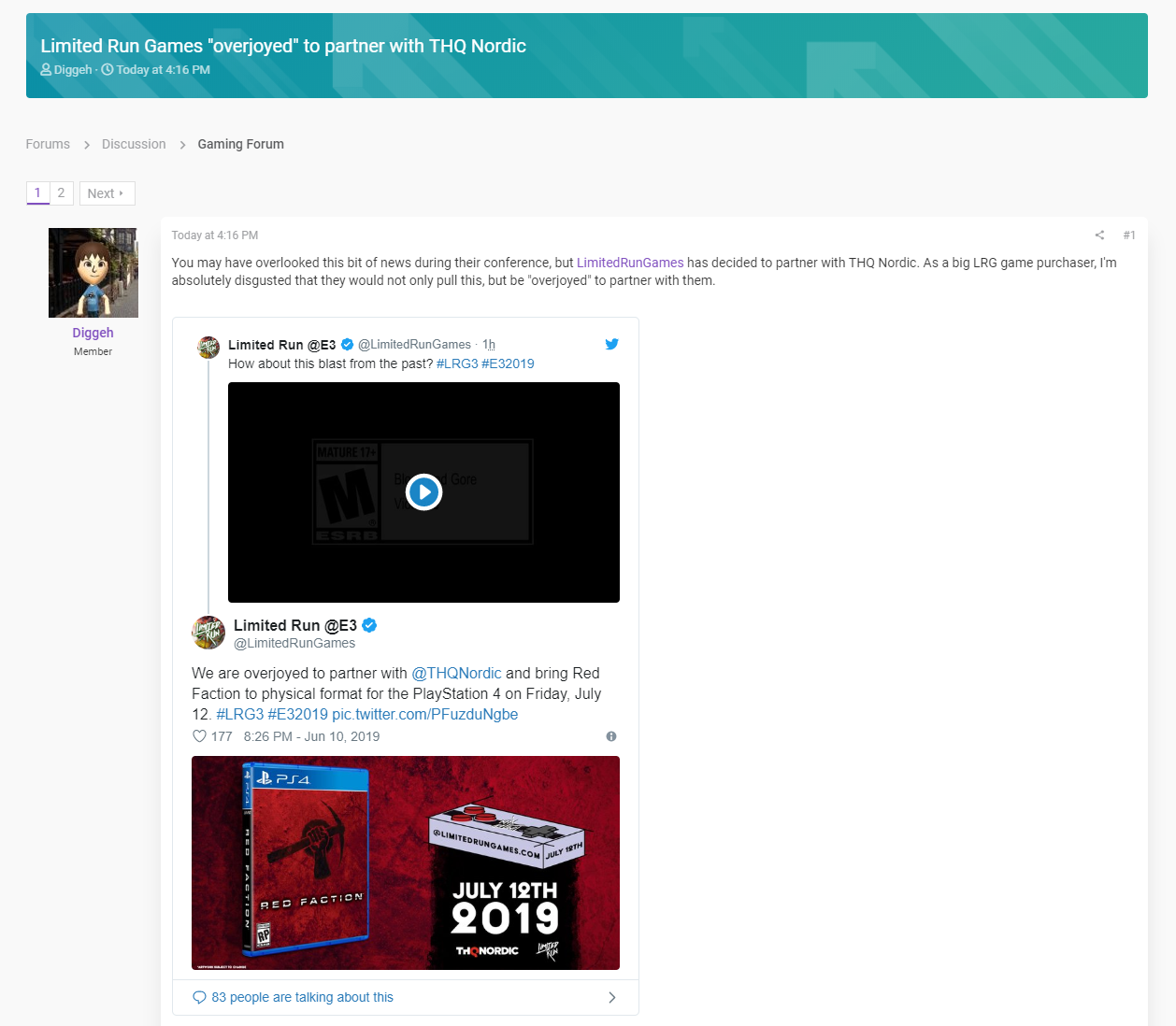This screenshot has width=1176, height=1026.
Task: Open the pic.twitter.com/PFuzduNgbe link
Action: (x=424, y=714)
